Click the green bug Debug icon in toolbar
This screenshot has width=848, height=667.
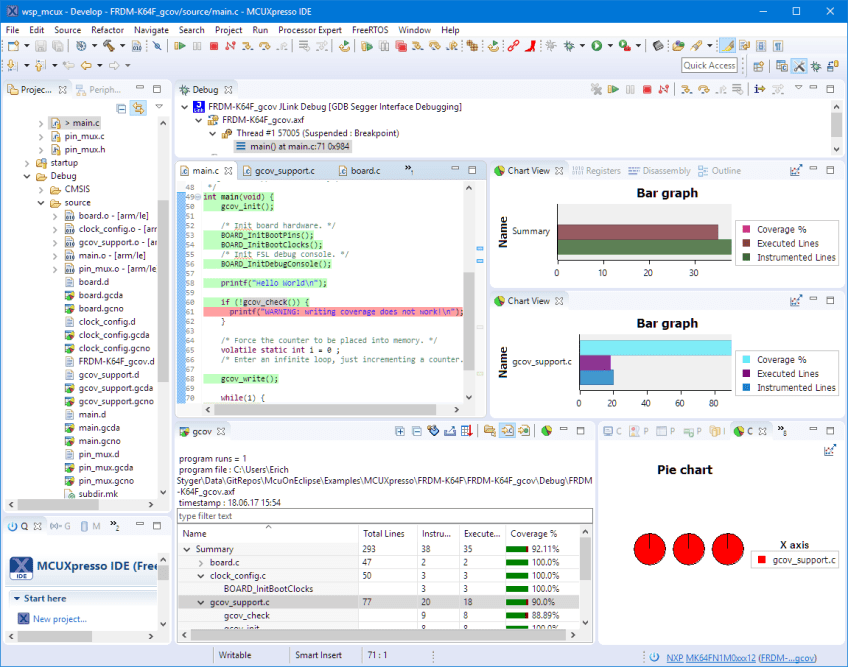[569, 46]
